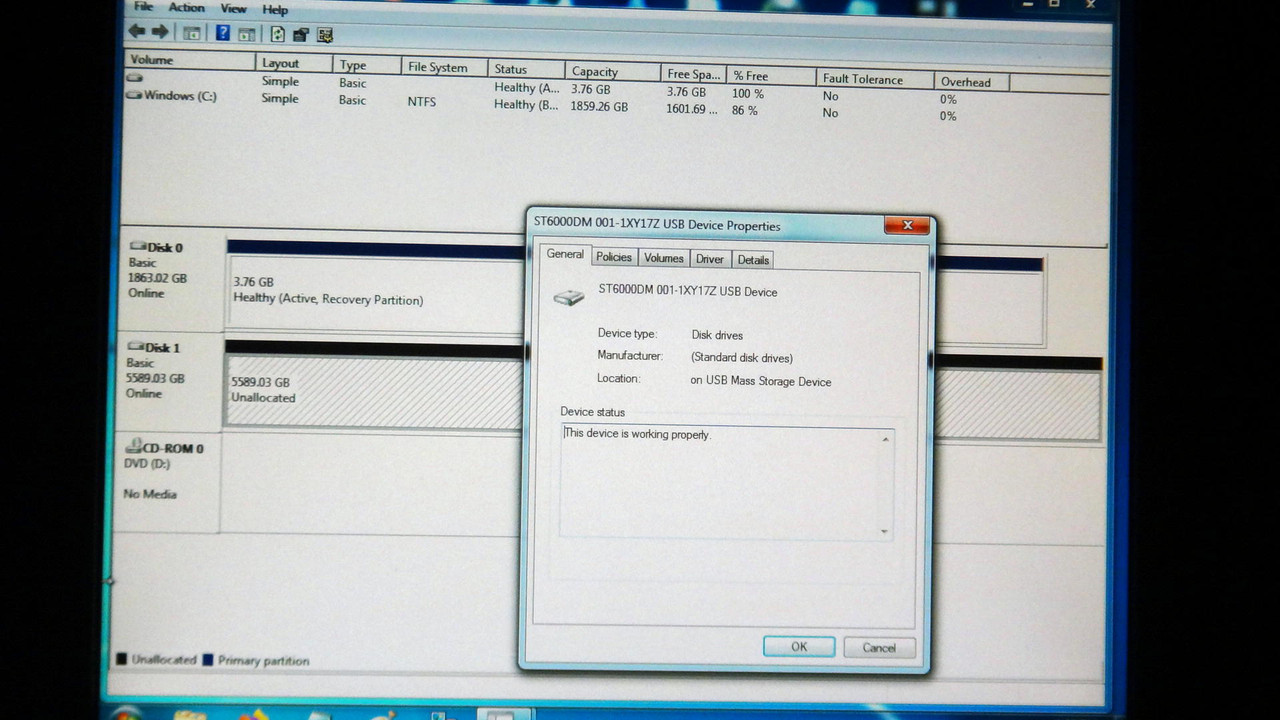Click the 'Healthy (A...' status cell
1280x720 pixels.
coord(526,88)
